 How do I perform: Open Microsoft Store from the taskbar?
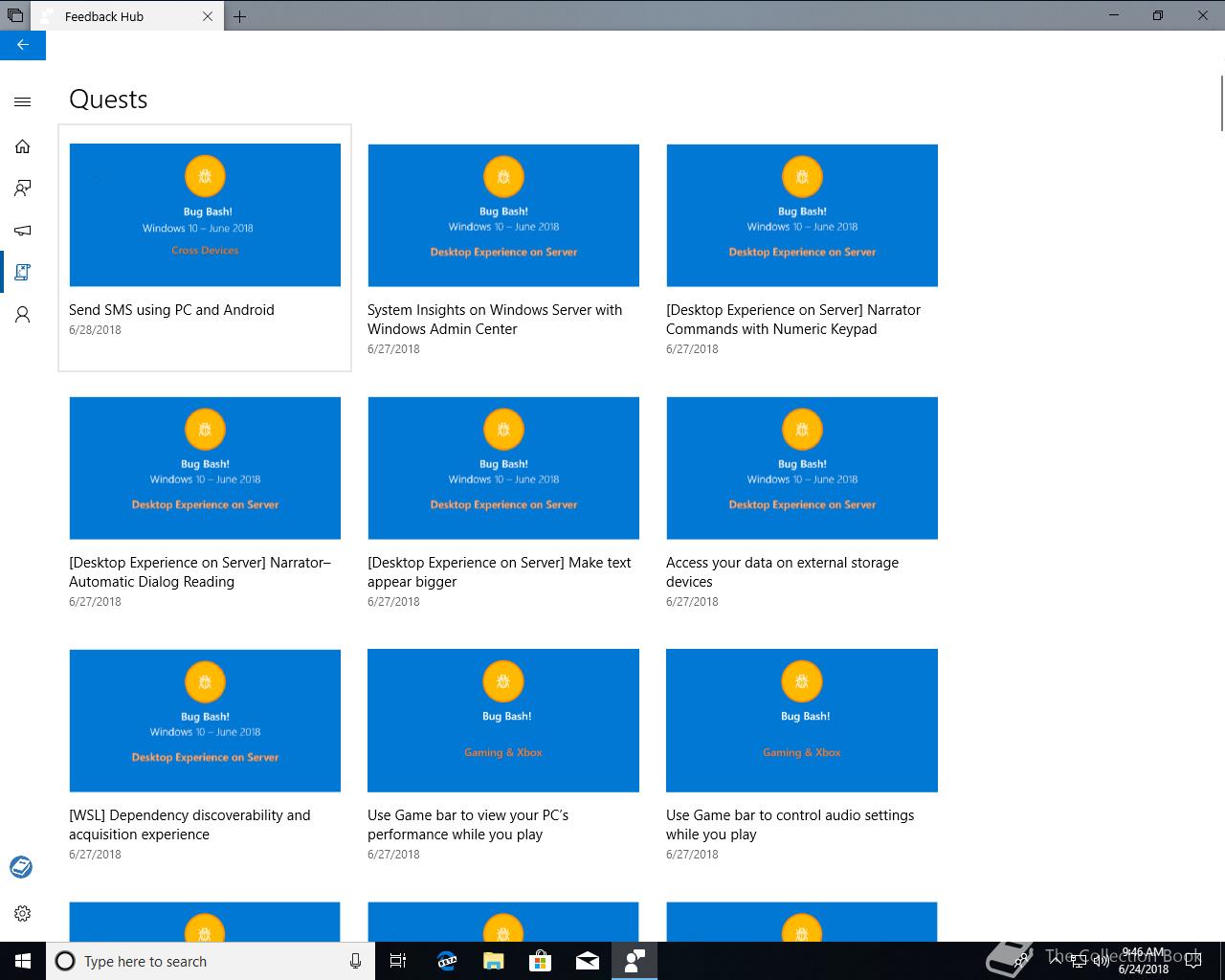click(540, 961)
